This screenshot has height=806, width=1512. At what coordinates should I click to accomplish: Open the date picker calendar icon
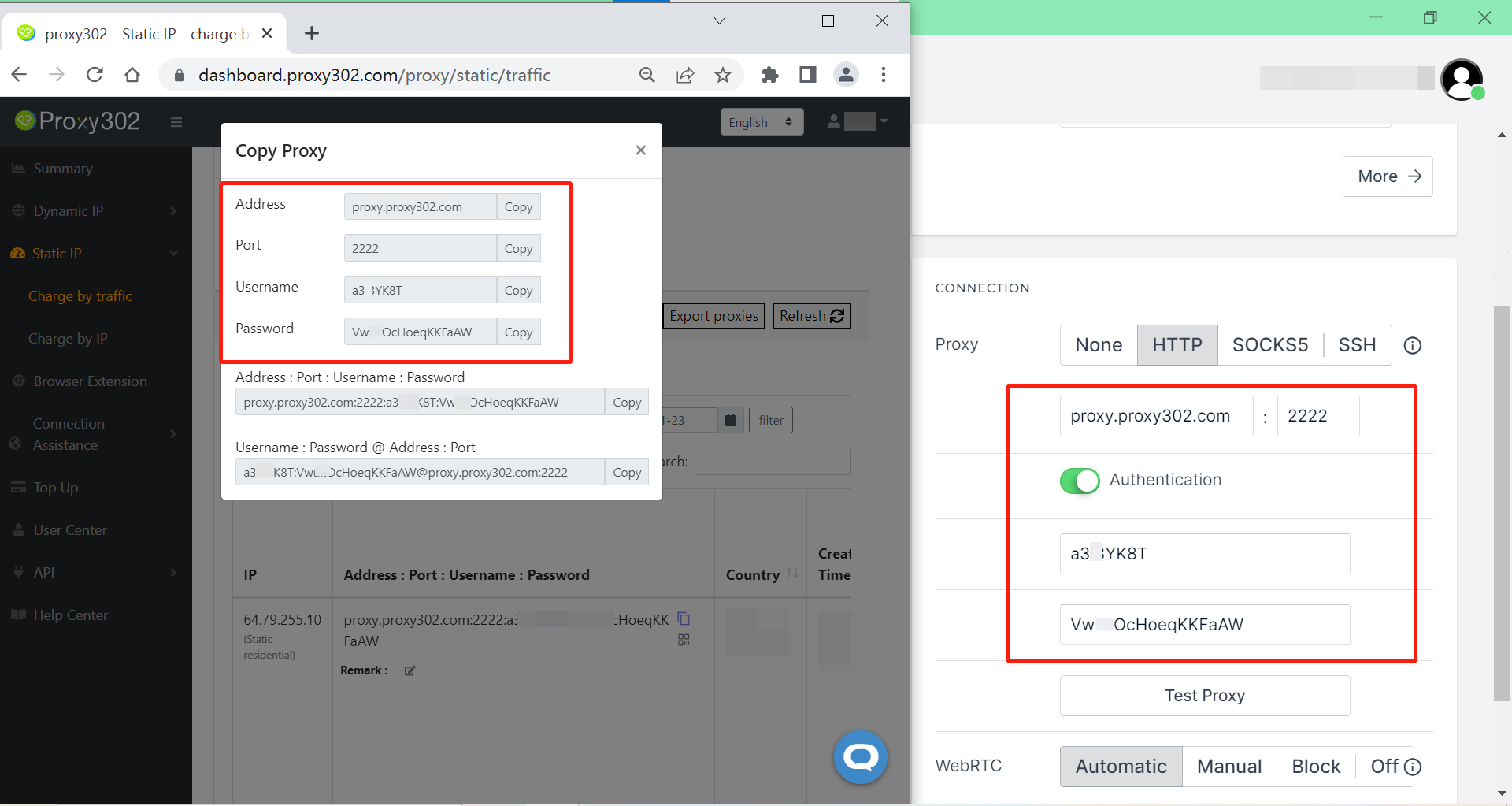click(x=731, y=421)
